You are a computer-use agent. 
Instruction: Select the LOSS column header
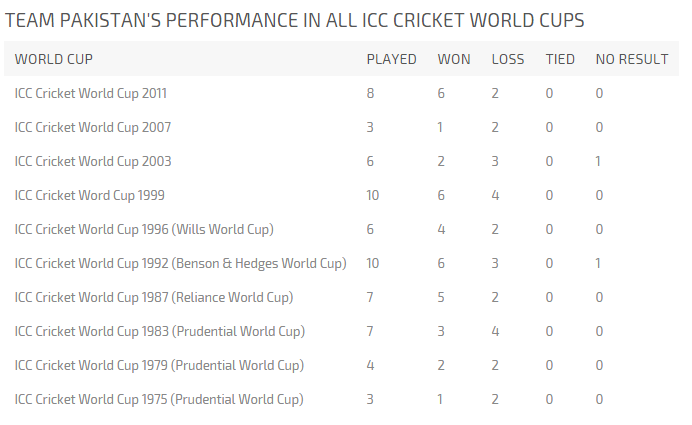(x=508, y=59)
